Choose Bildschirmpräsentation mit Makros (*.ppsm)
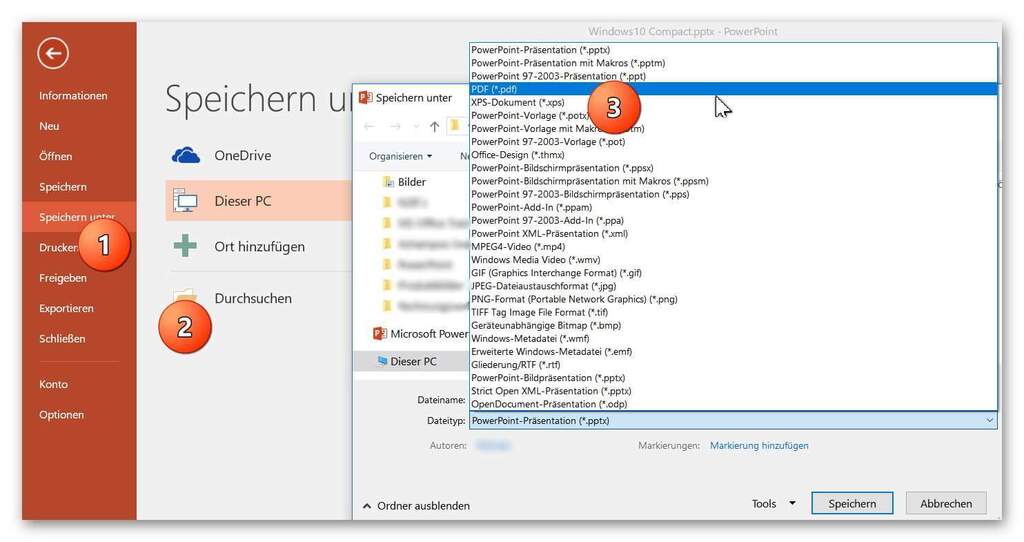This screenshot has height=542, width=1024. 733,181
